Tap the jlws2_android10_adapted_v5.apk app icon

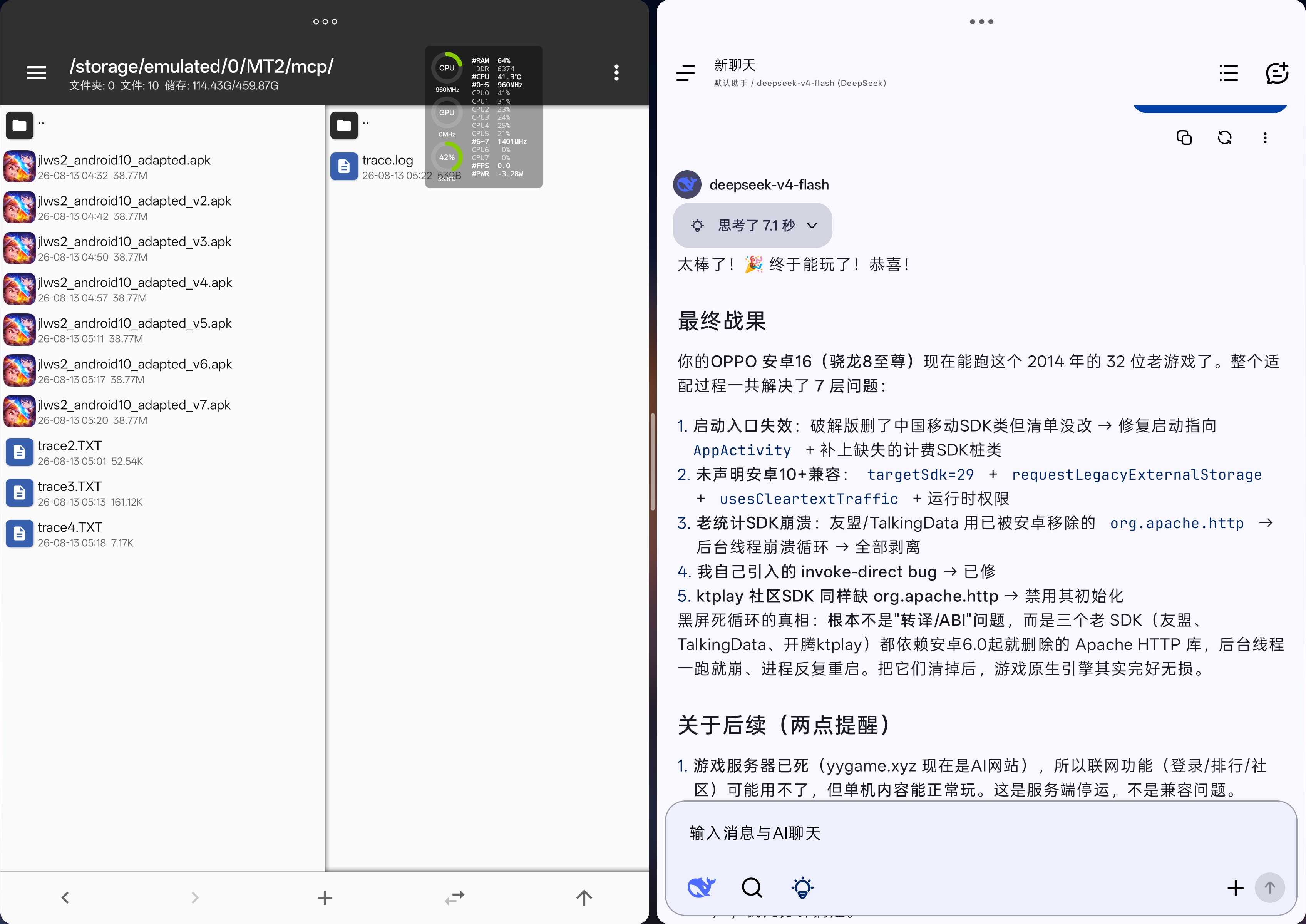20,330
